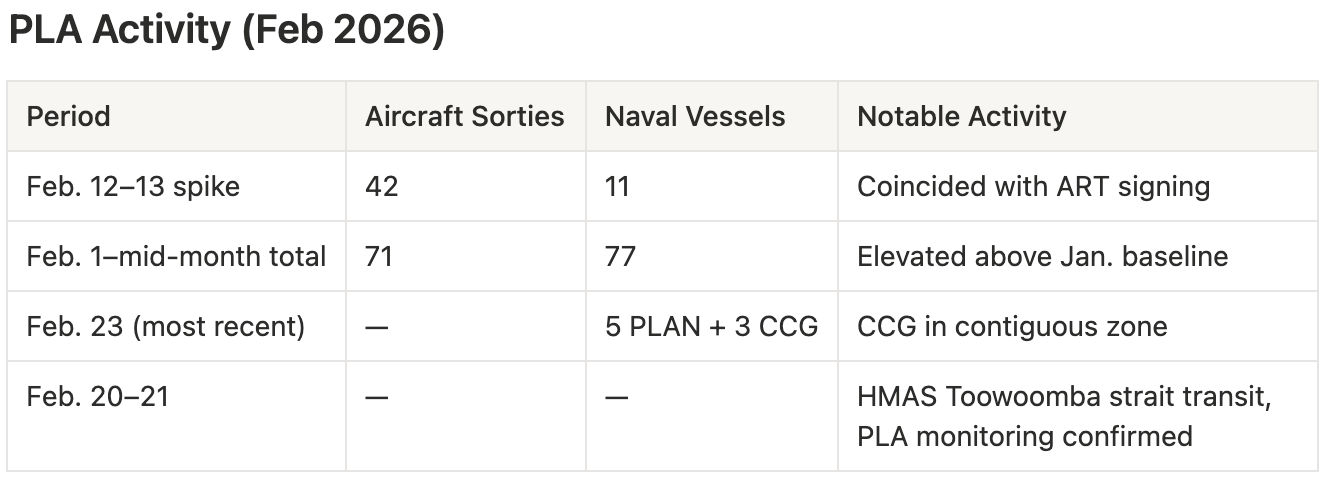The width and height of the screenshot is (1332, 484).
Task: Select the 'Feb. 23 (most recent)' cell
Action: 166,326
